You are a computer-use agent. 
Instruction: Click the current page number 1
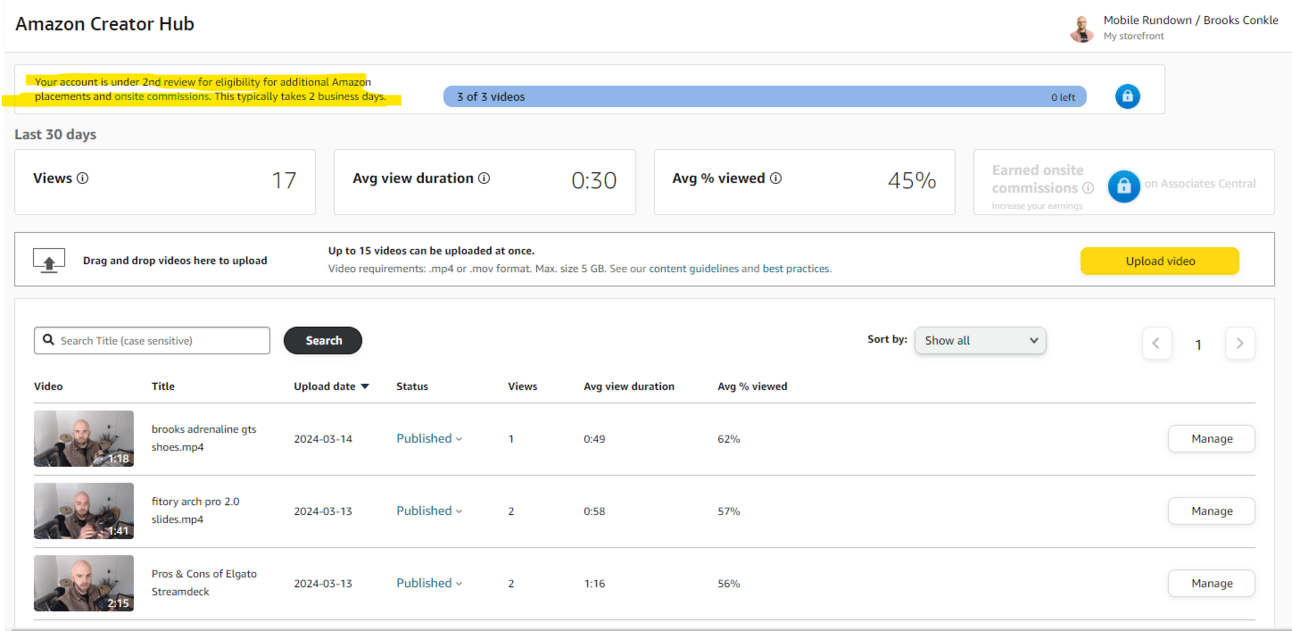tap(1198, 344)
